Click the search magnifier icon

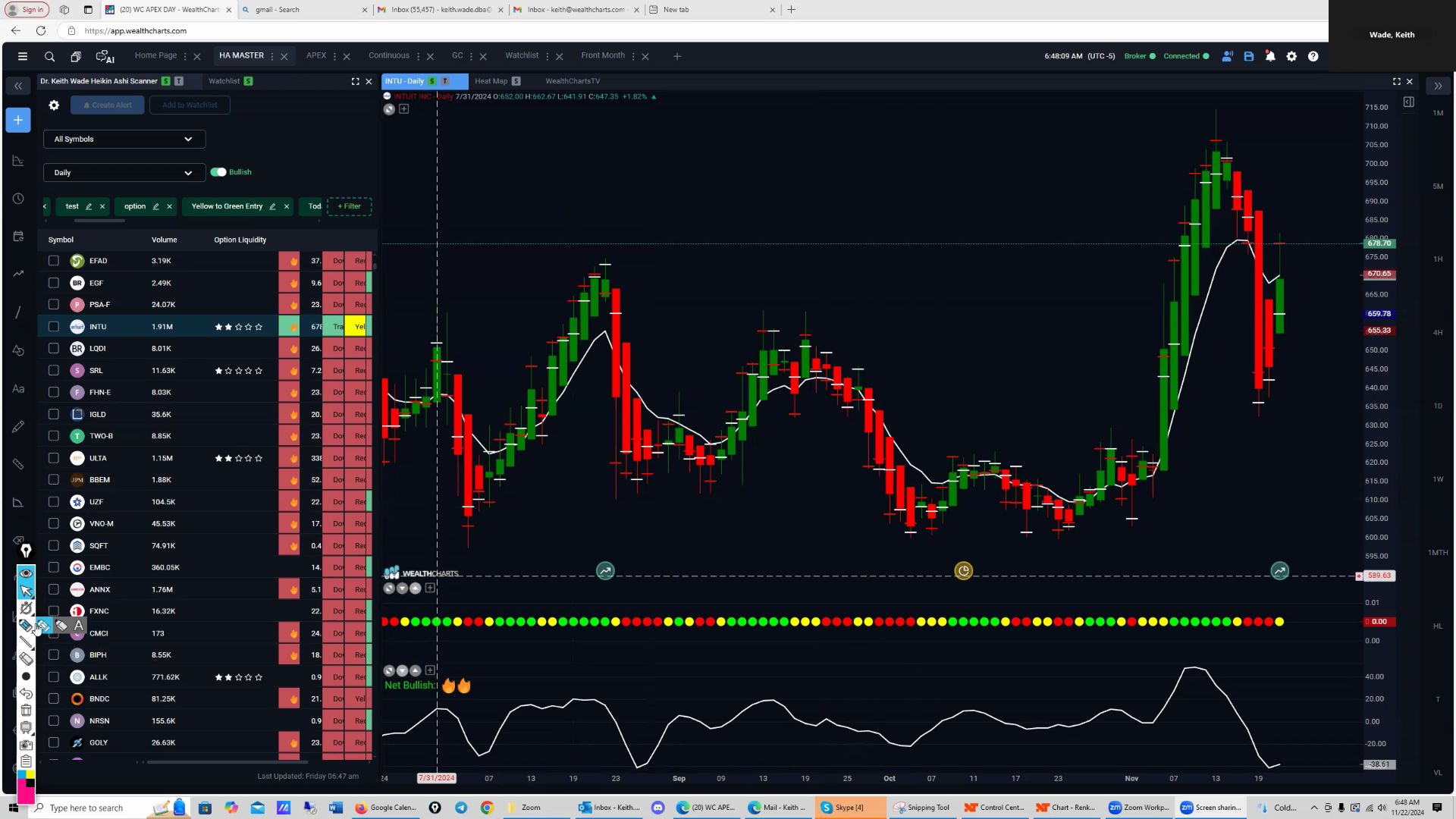(49, 56)
